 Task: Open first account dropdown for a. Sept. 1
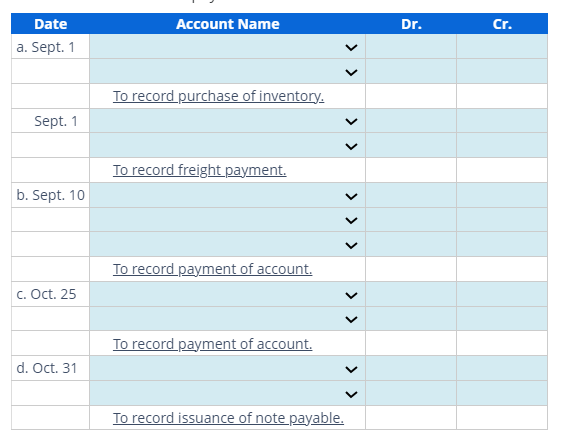coord(228,47)
